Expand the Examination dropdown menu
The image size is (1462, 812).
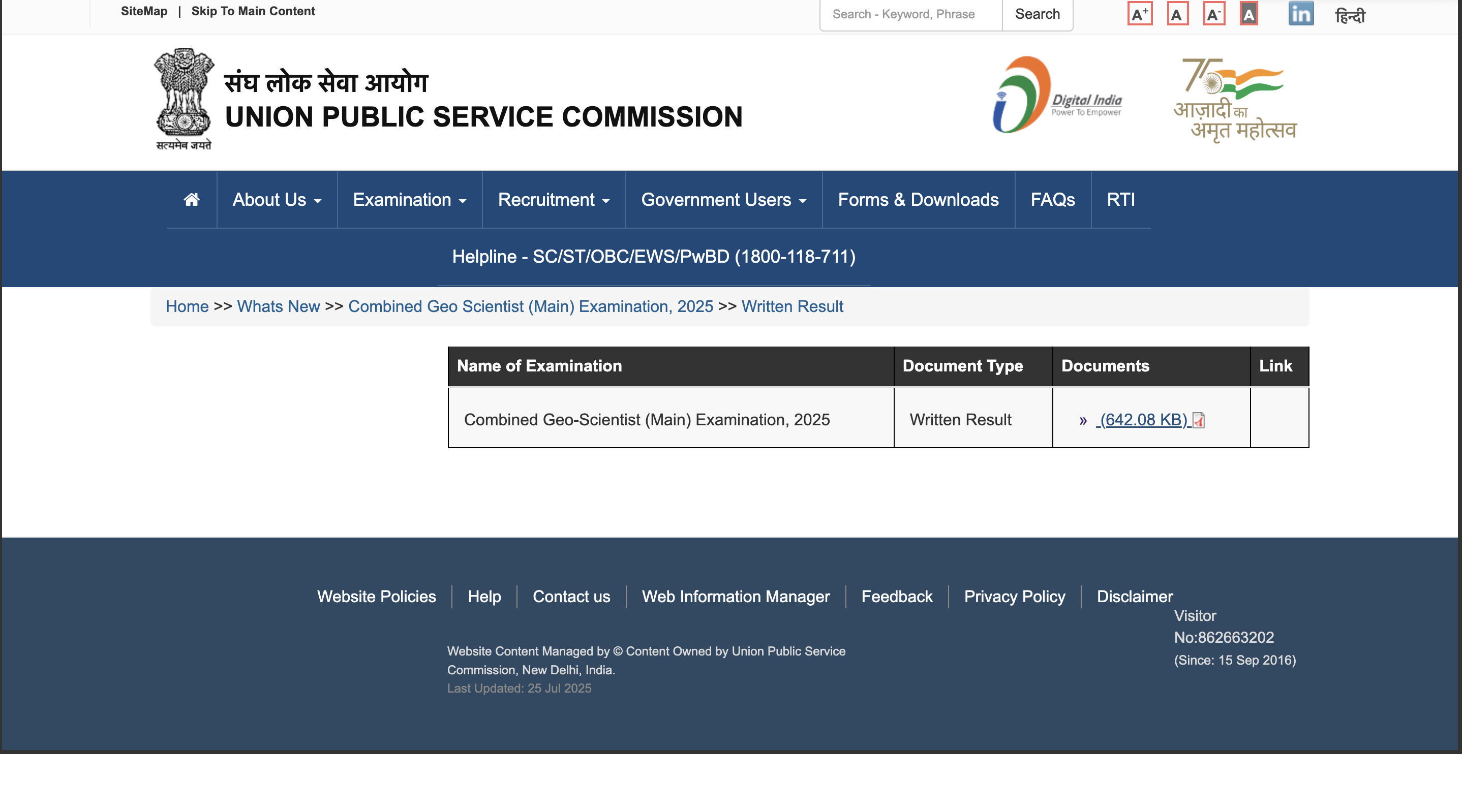[409, 200]
